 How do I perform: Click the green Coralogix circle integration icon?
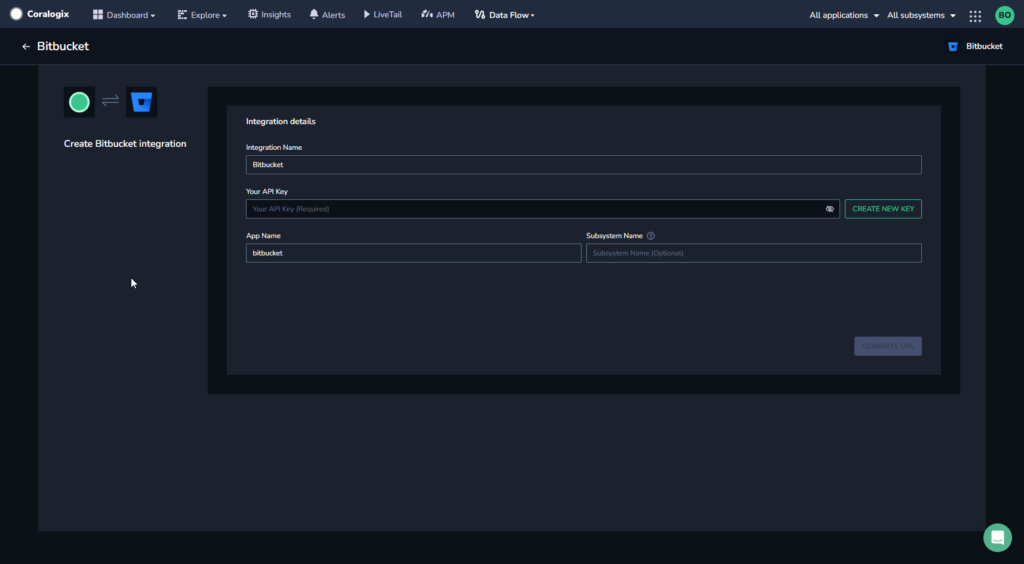79,102
